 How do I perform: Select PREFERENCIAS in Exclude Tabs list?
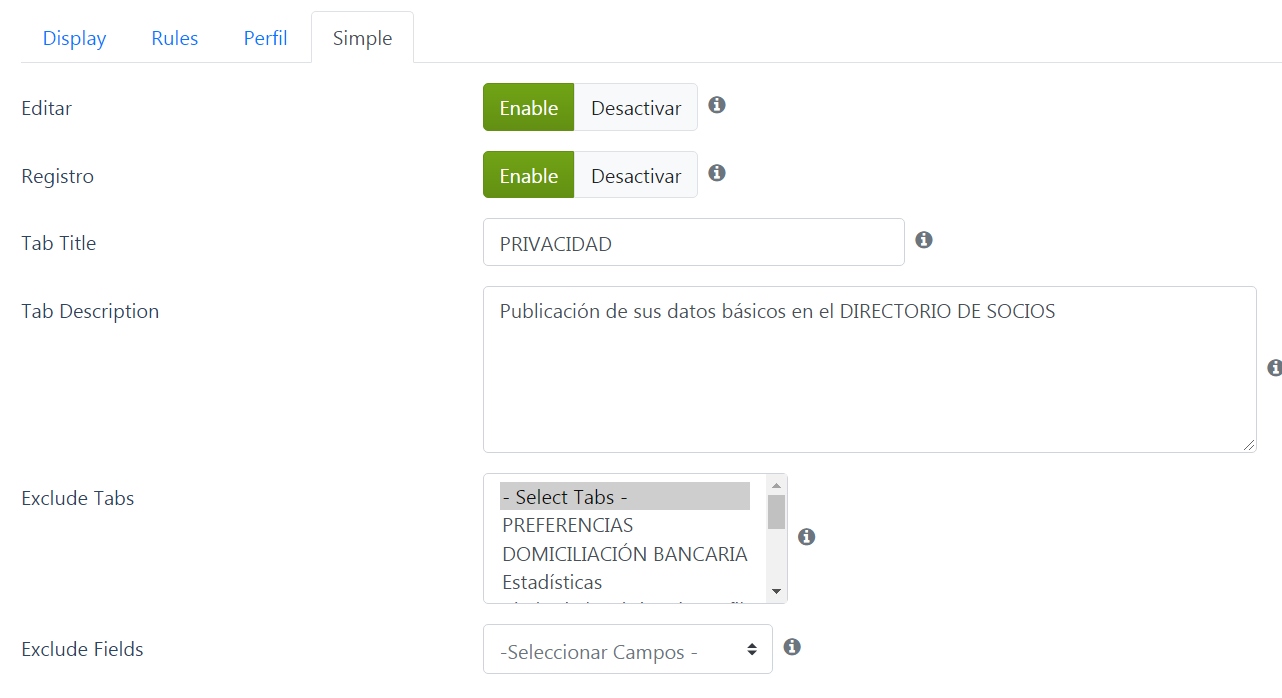coord(625,525)
